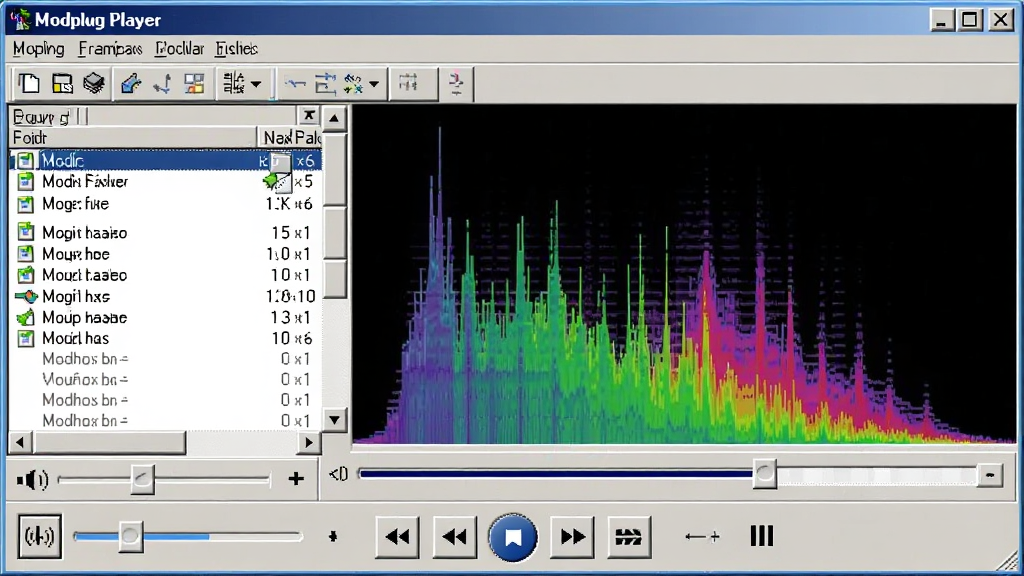Open the Mopling menu
Image resolution: width=1024 pixels, height=576 pixels.
pos(39,49)
